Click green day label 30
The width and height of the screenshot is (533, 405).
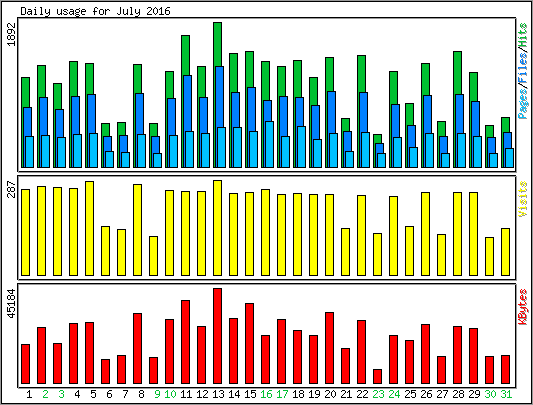pyautogui.click(x=490, y=394)
